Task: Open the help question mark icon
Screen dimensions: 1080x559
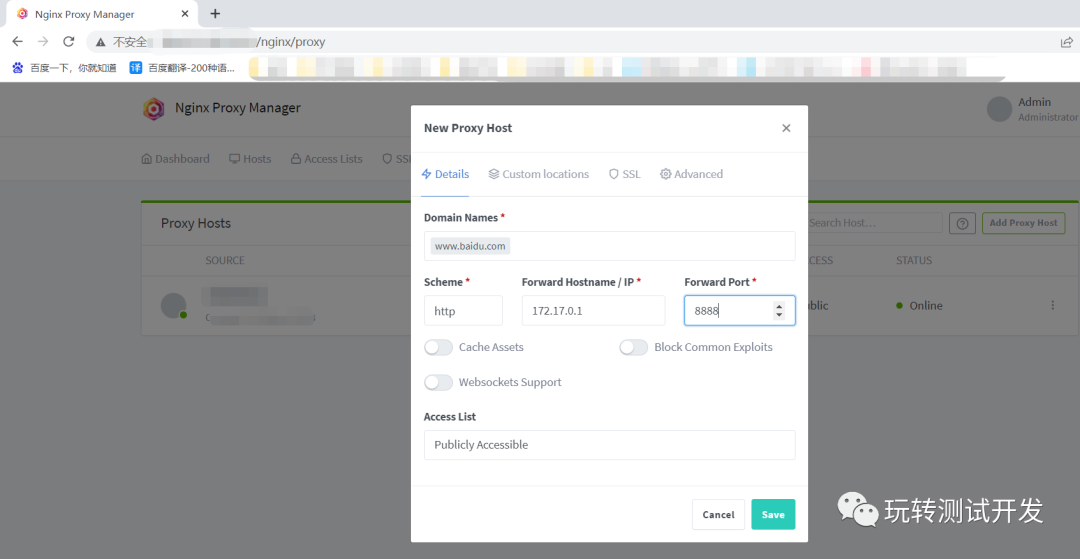Action: (x=962, y=223)
